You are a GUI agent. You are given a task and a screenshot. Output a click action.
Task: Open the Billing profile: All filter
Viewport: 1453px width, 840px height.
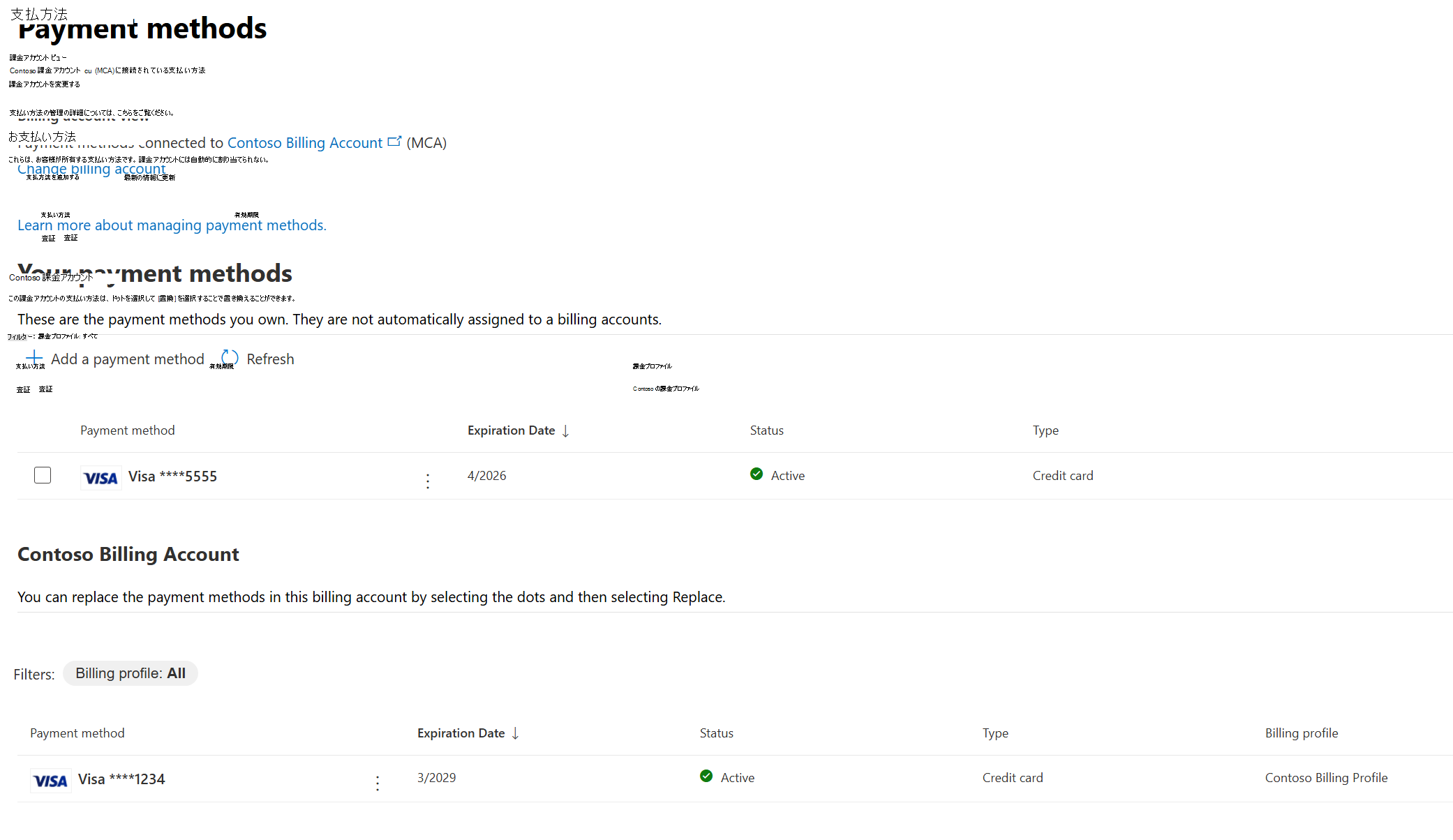(x=131, y=673)
